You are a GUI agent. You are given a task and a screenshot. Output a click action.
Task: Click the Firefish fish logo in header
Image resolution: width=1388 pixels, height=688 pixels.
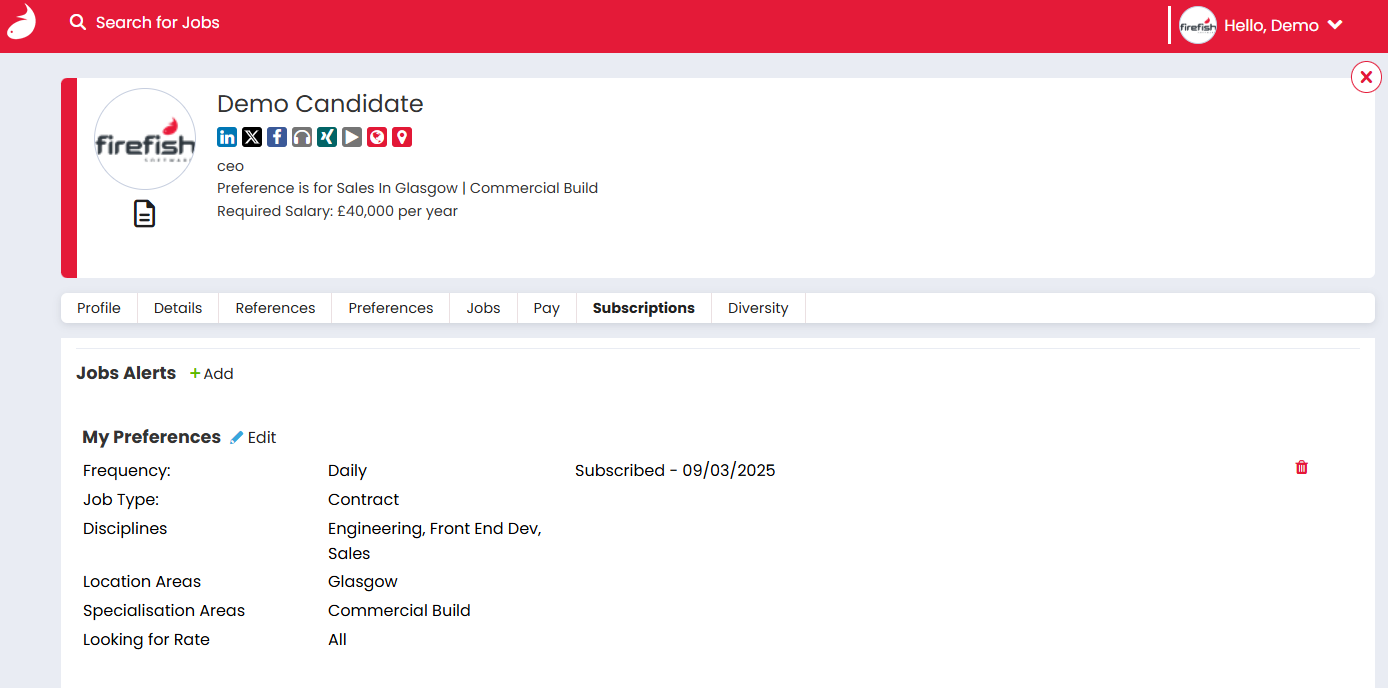(x=21, y=22)
